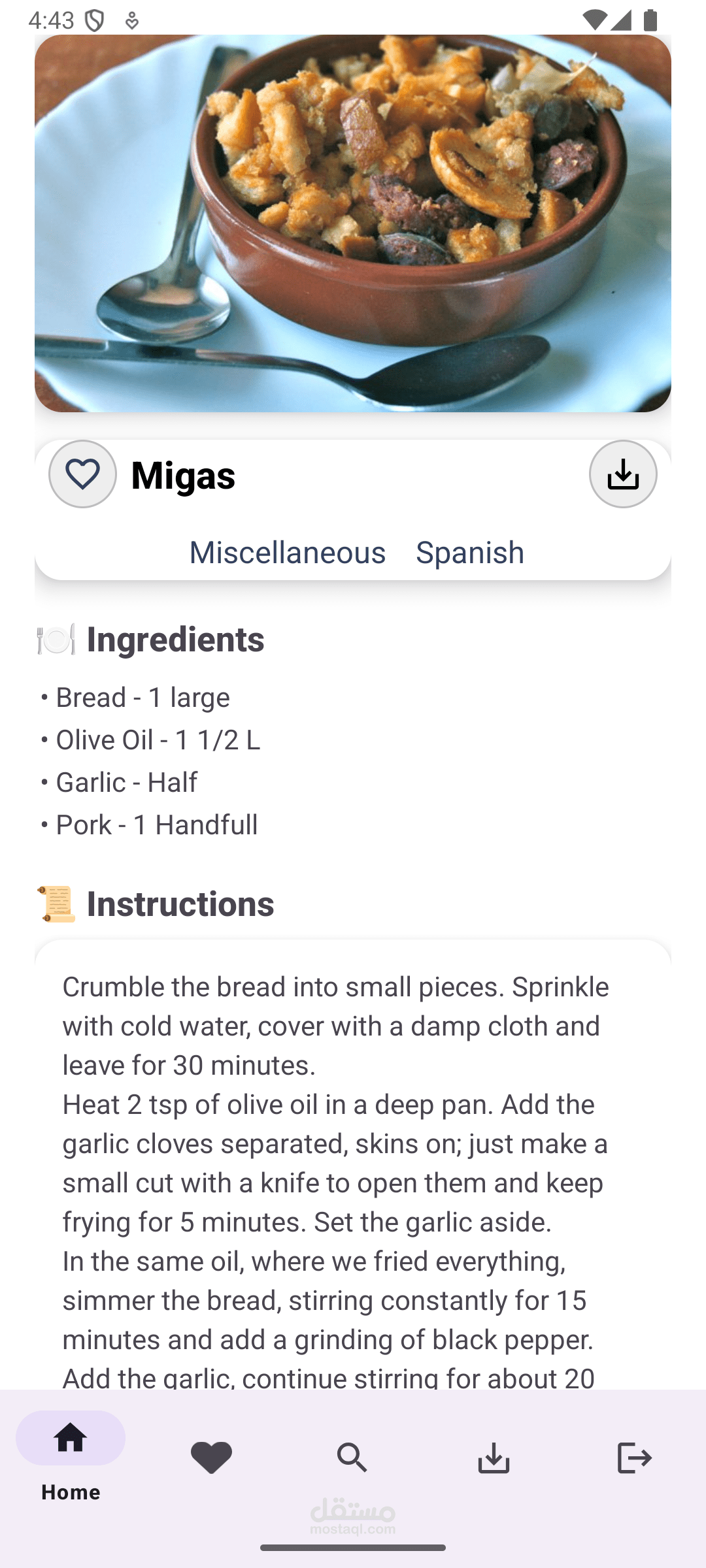This screenshot has height=1568, width=706.
Task: Toggle the heart favorite button for Migas
Action: [83, 474]
